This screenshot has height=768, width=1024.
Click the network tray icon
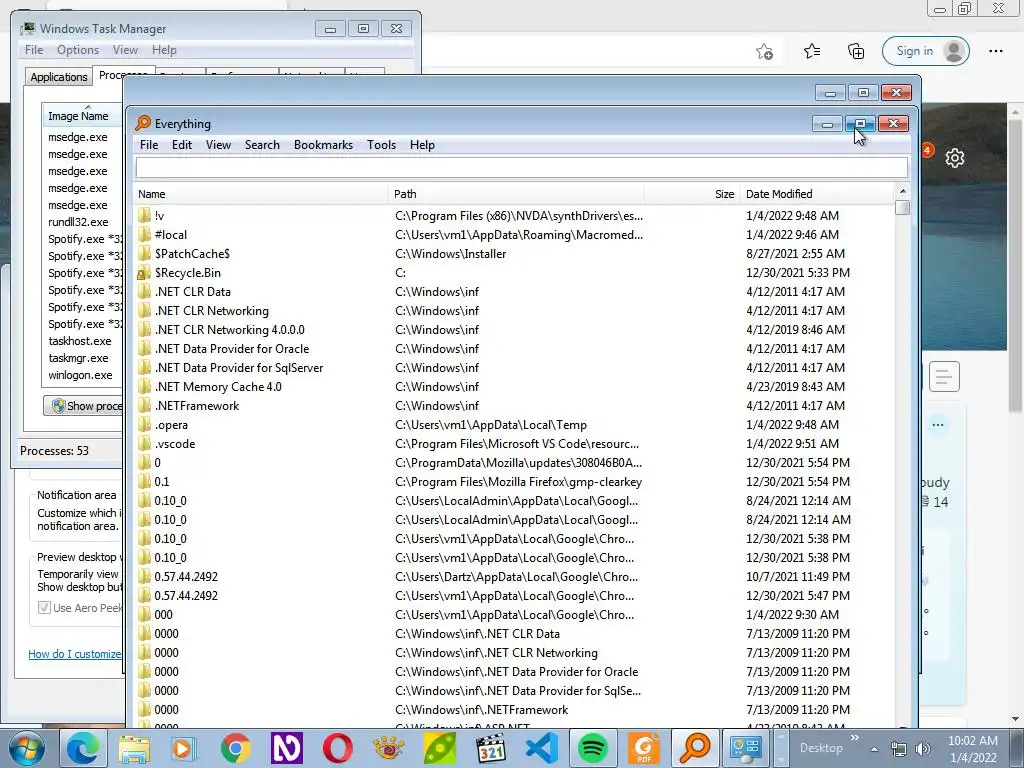[x=899, y=749]
